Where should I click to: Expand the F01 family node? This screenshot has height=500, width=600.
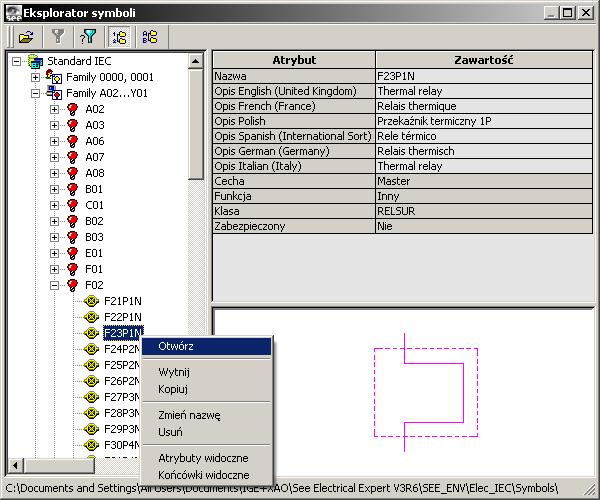54,269
